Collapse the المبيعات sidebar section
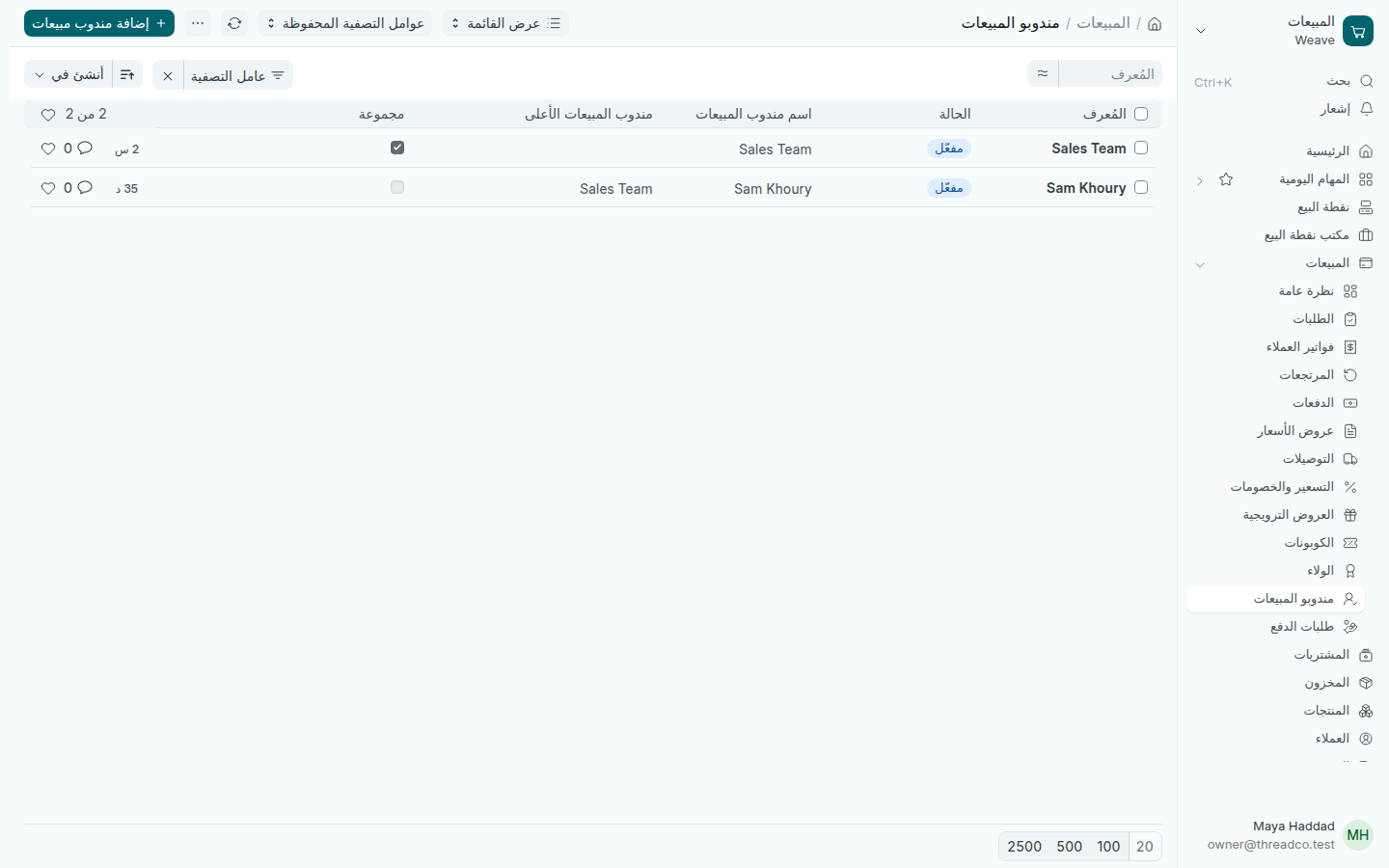 click(1200, 264)
